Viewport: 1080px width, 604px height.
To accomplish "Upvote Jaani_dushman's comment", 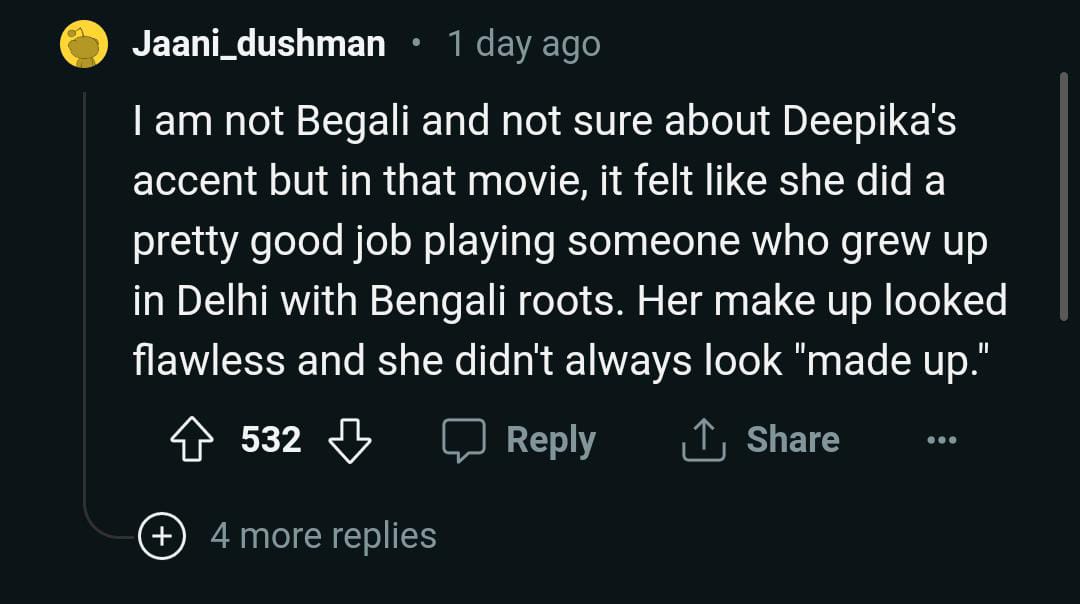I will (x=192, y=440).
